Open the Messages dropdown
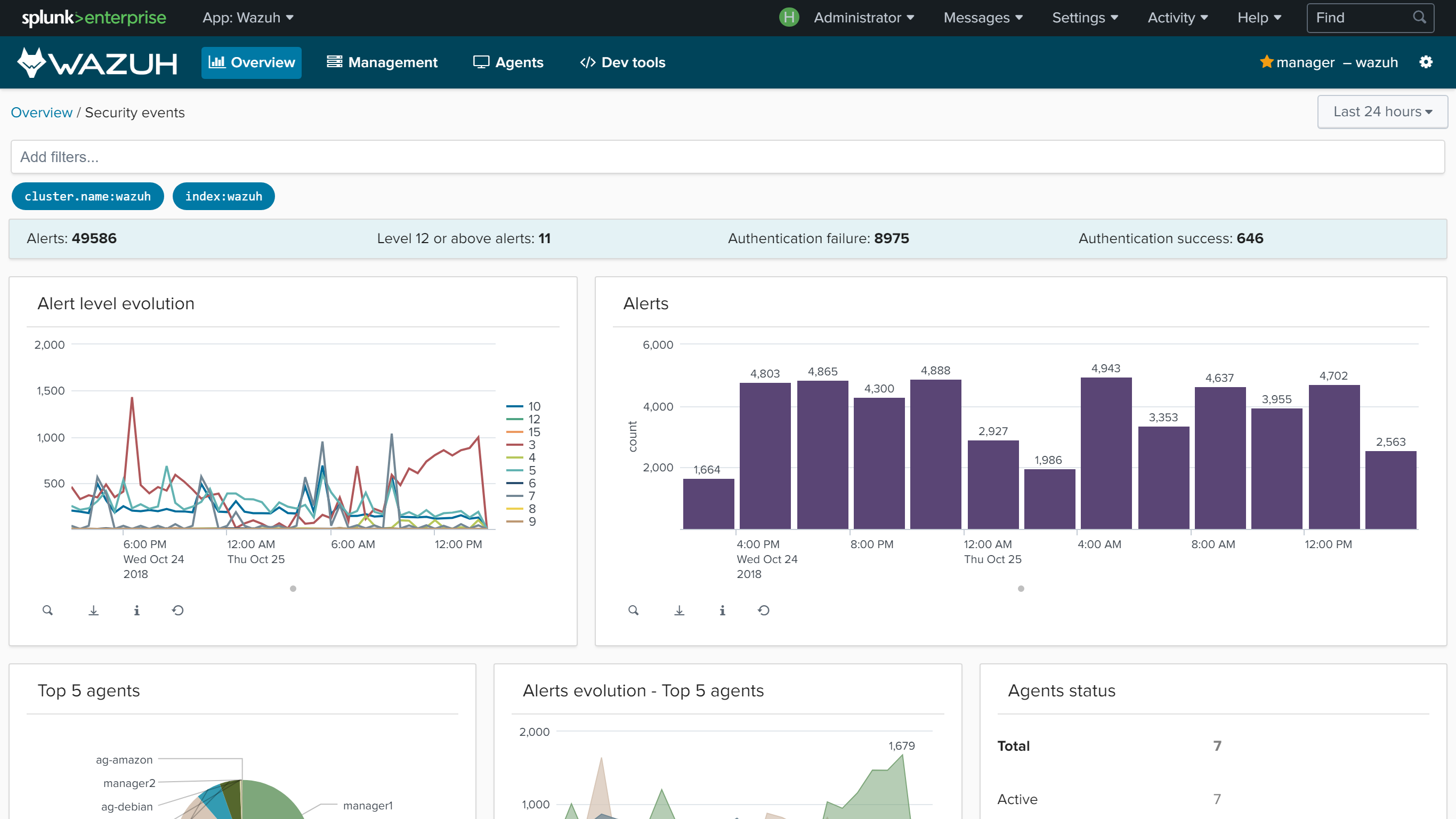1456x819 pixels. pyautogui.click(x=983, y=18)
